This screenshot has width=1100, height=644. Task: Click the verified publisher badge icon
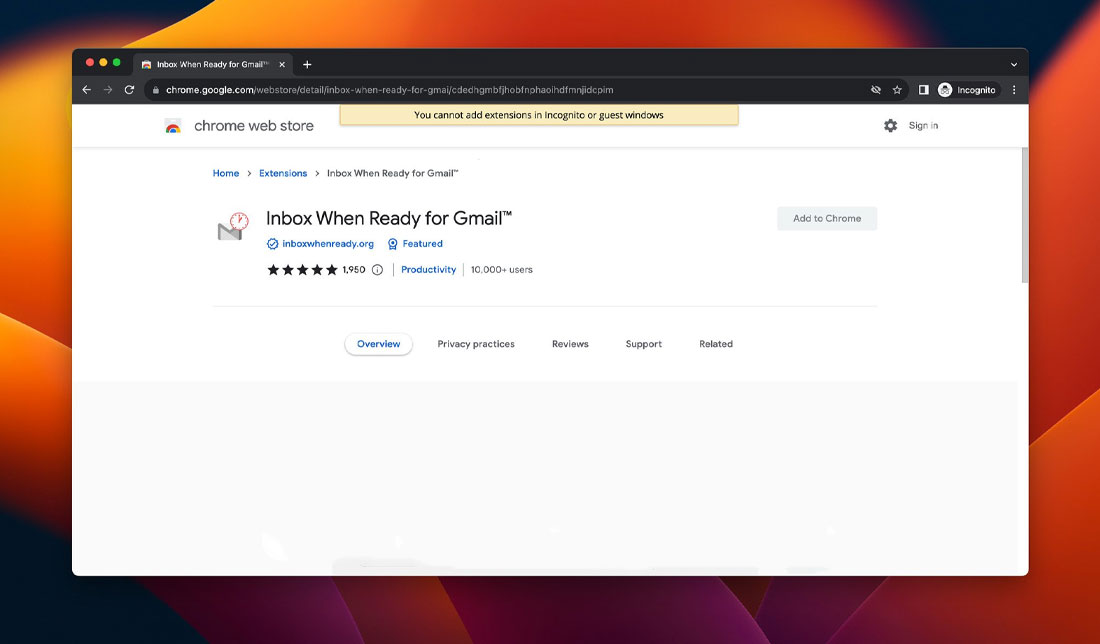pos(271,243)
